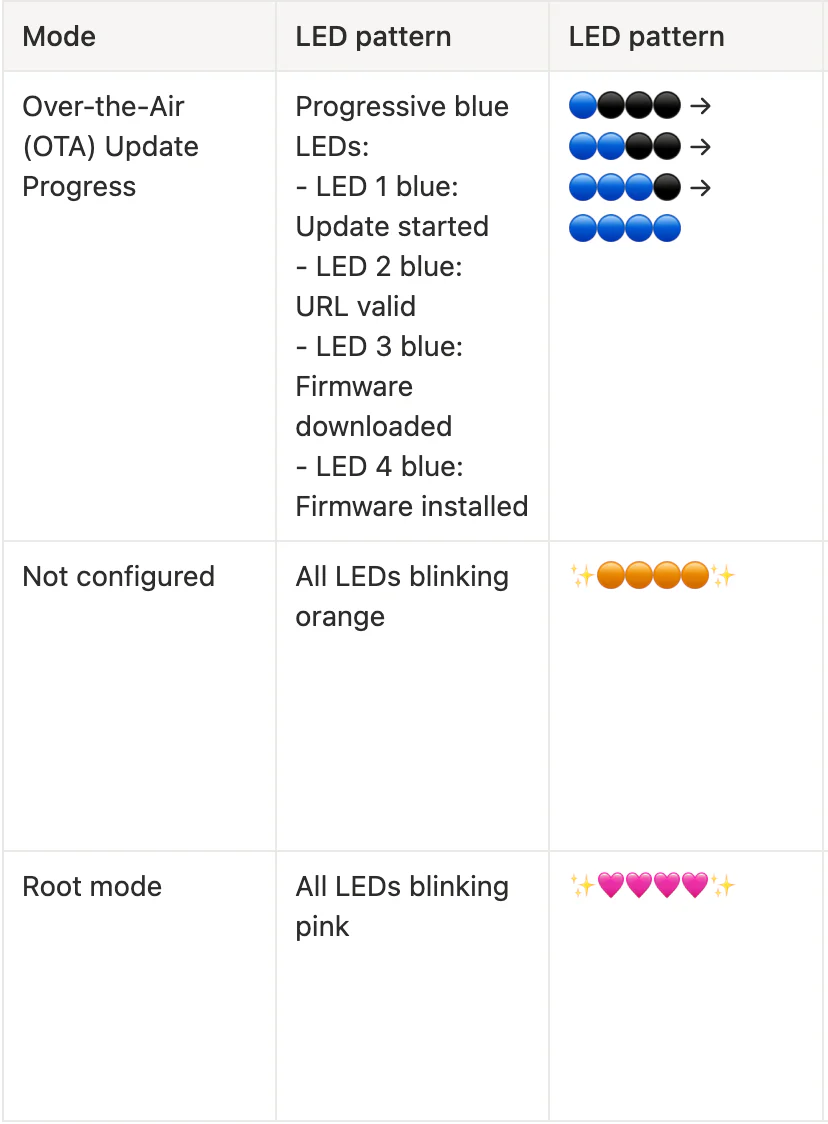Click the "Firmware installed" line
The height and width of the screenshot is (1124, 828).
tap(411, 507)
